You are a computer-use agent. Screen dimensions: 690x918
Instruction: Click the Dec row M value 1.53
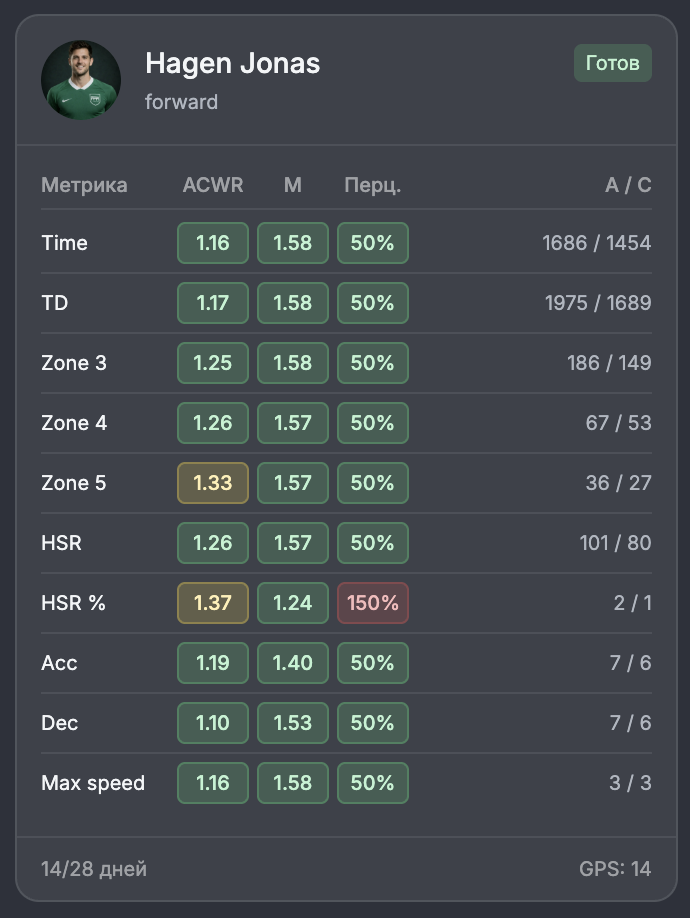click(x=293, y=723)
